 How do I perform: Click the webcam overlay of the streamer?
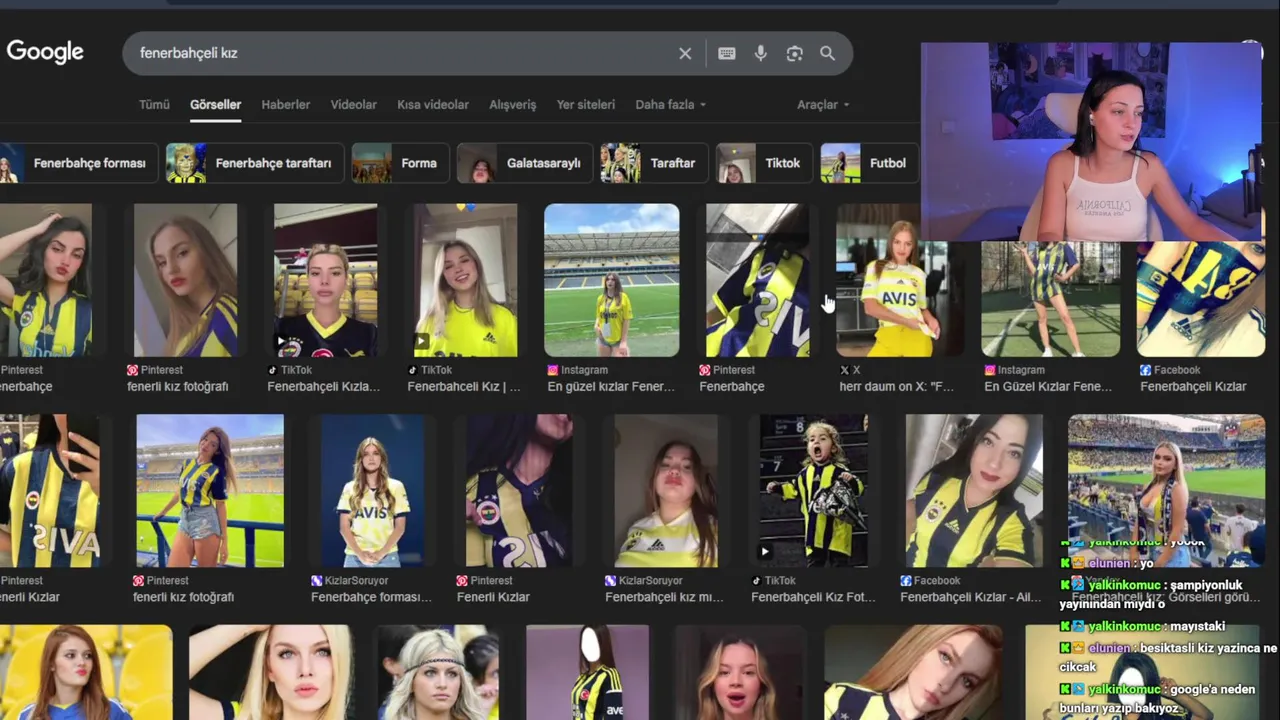pos(1092,141)
